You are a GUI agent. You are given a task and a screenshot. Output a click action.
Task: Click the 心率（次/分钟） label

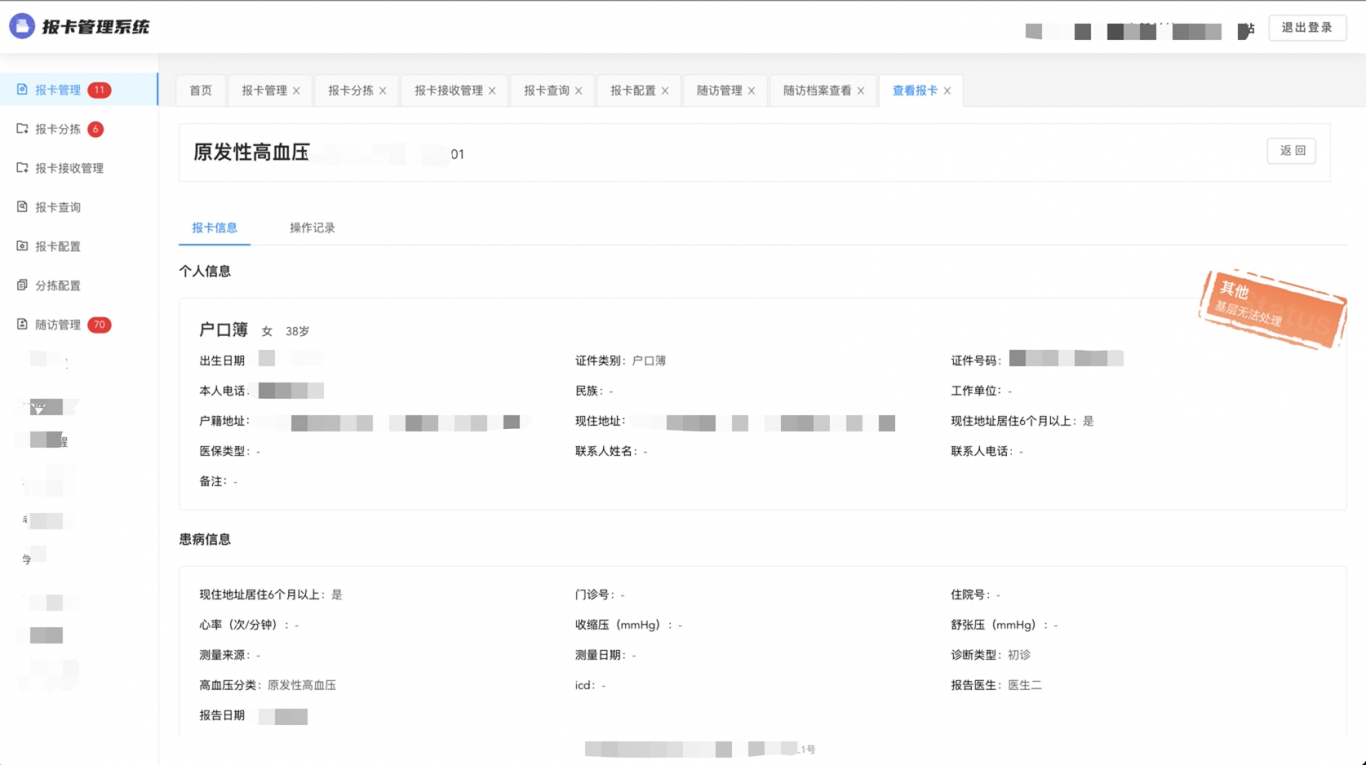242,625
